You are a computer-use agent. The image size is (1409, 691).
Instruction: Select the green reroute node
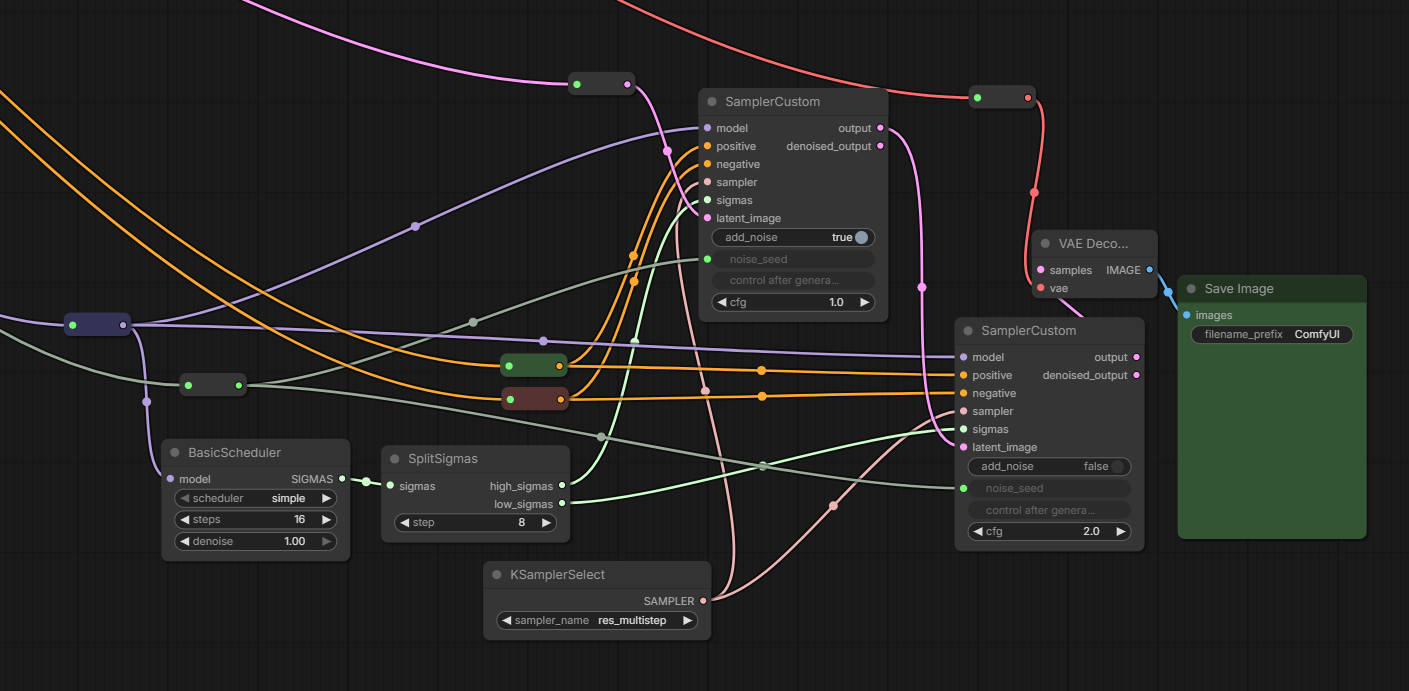click(534, 365)
